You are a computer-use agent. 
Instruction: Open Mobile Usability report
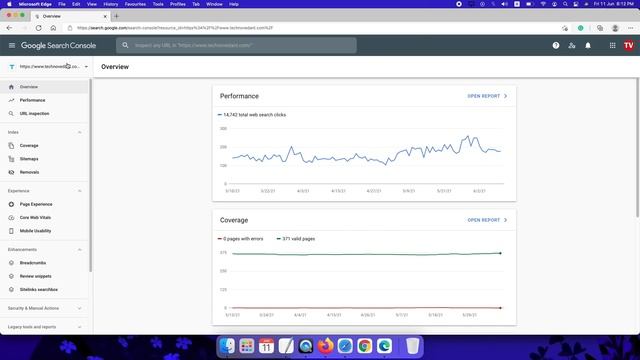(x=44, y=231)
